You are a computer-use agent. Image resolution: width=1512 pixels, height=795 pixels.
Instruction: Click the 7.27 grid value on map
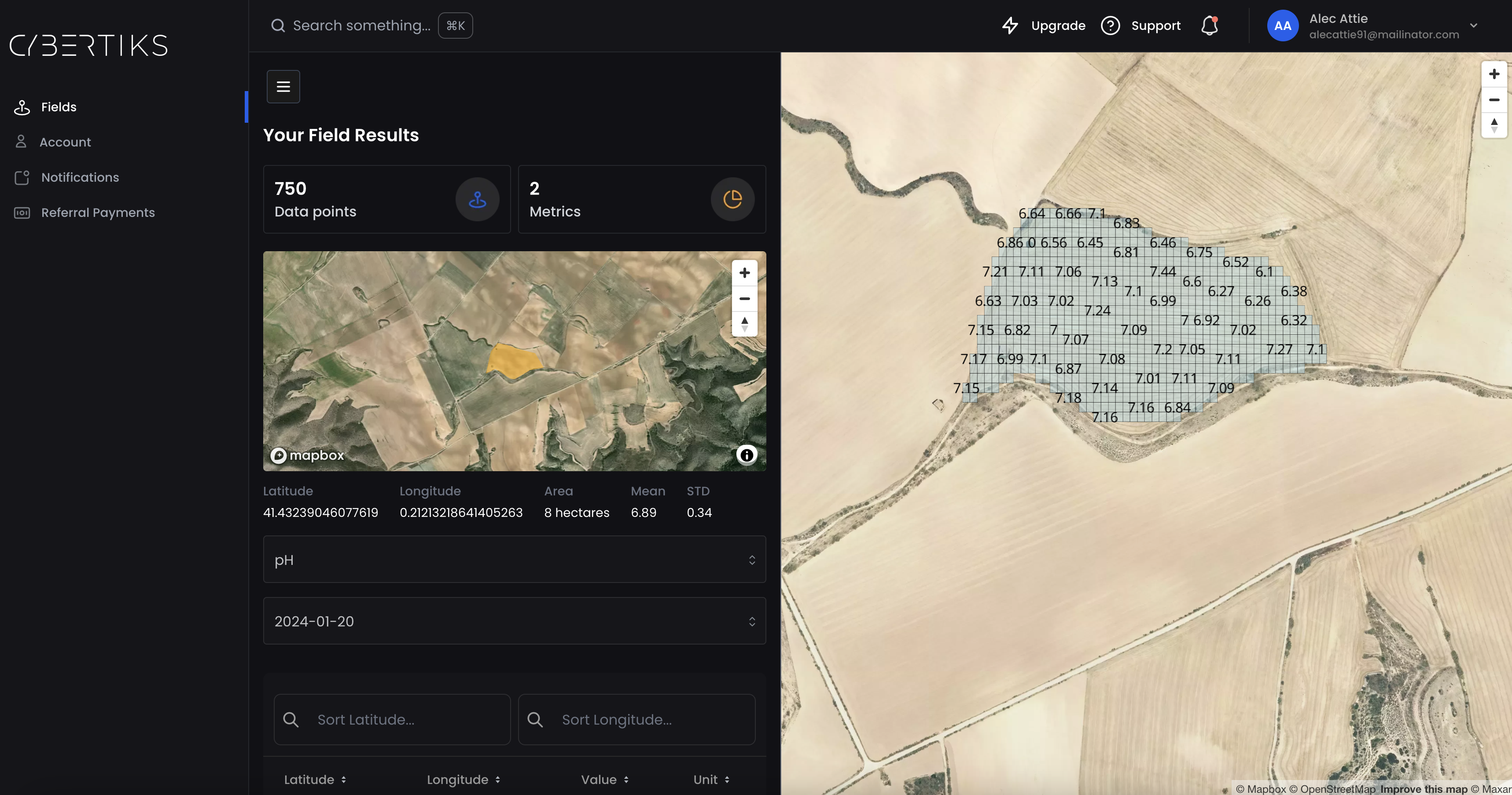[x=1279, y=349]
